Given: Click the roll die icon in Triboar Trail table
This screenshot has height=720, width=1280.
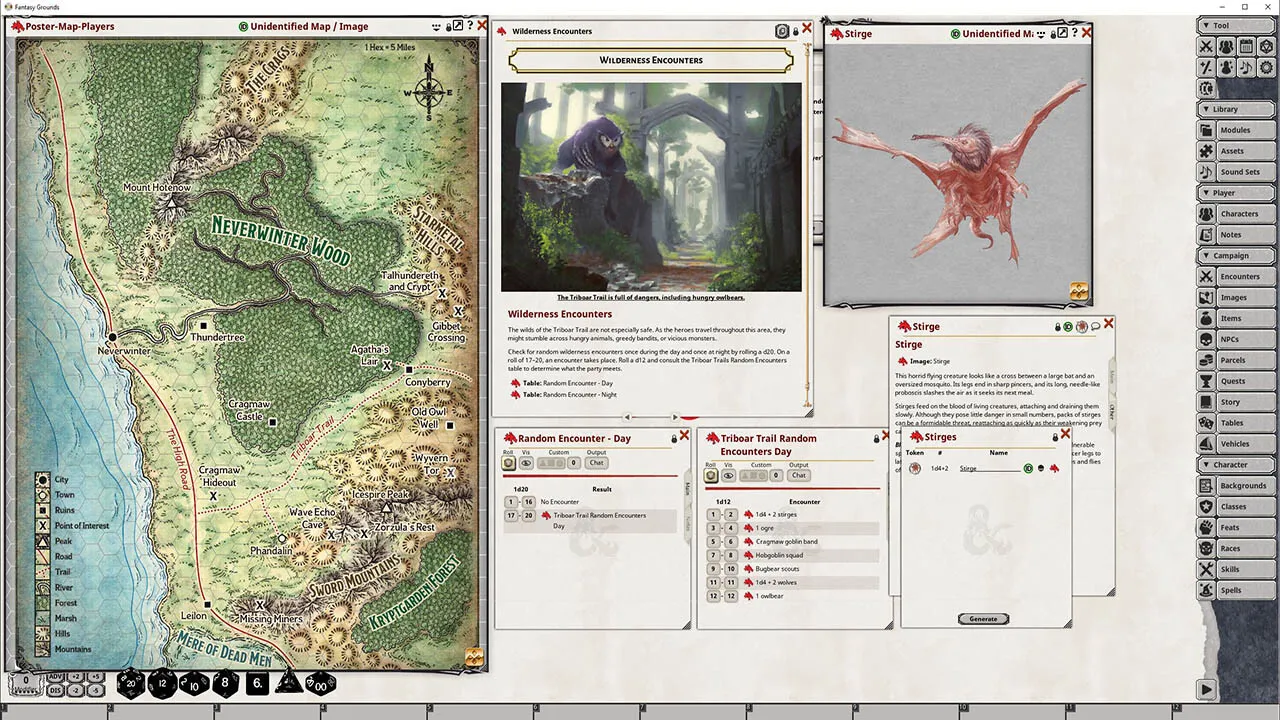Looking at the screenshot, I should [711, 475].
